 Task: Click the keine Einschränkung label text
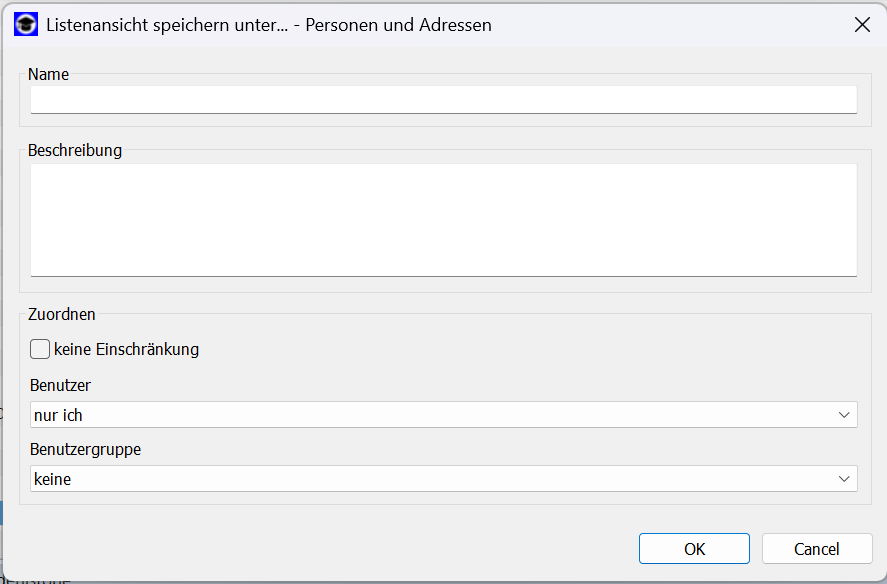point(126,349)
